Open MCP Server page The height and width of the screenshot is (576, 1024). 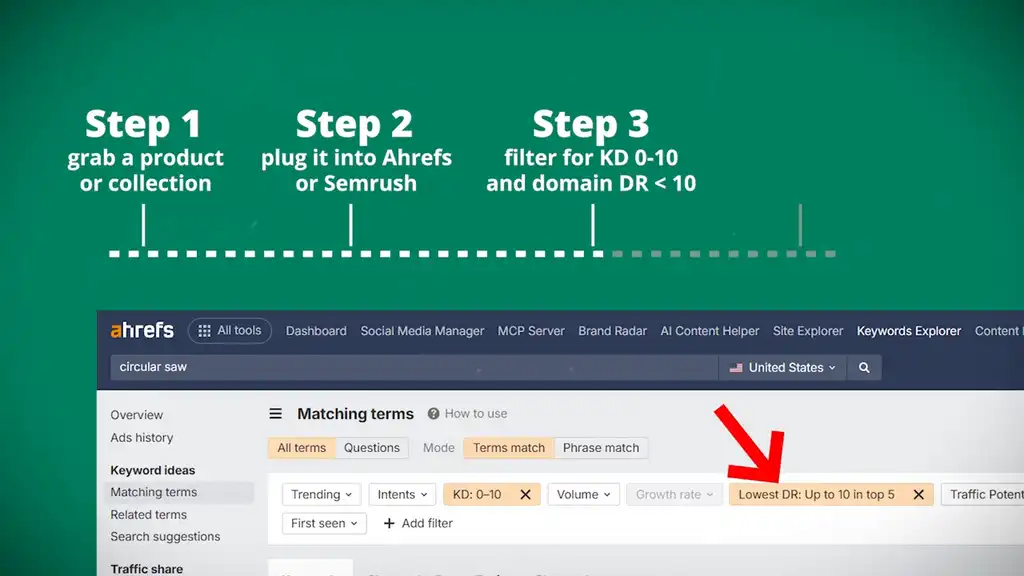pyautogui.click(x=531, y=331)
